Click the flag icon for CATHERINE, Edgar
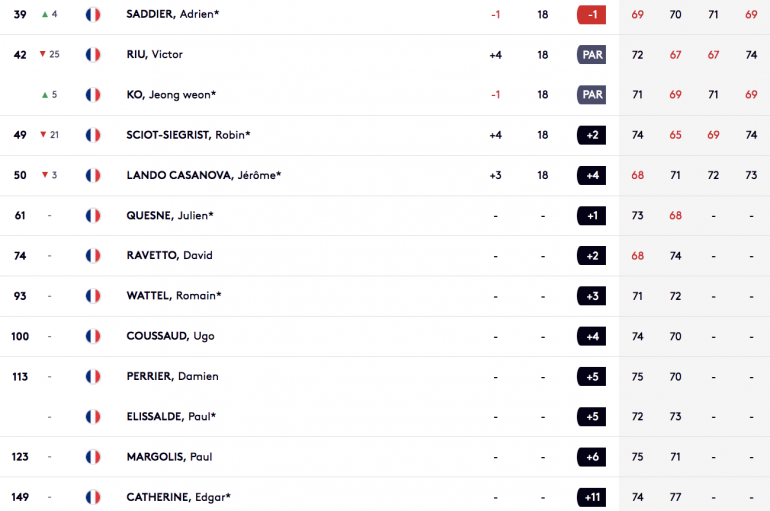Viewport: 770px width, 511px height. click(93, 497)
